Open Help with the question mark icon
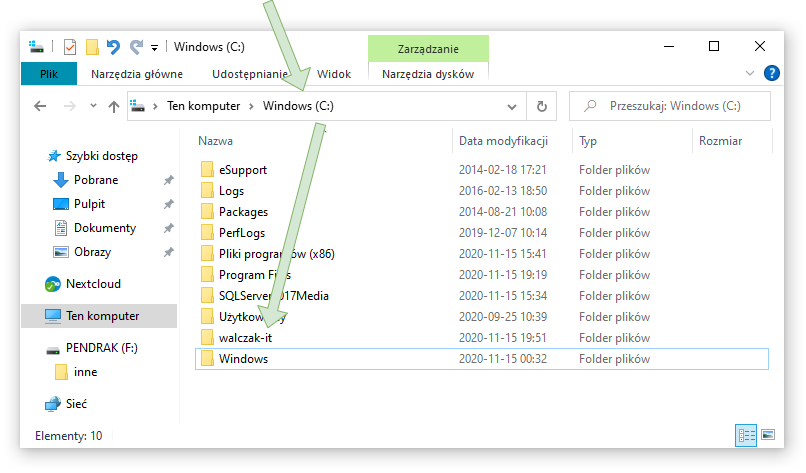 coord(772,73)
